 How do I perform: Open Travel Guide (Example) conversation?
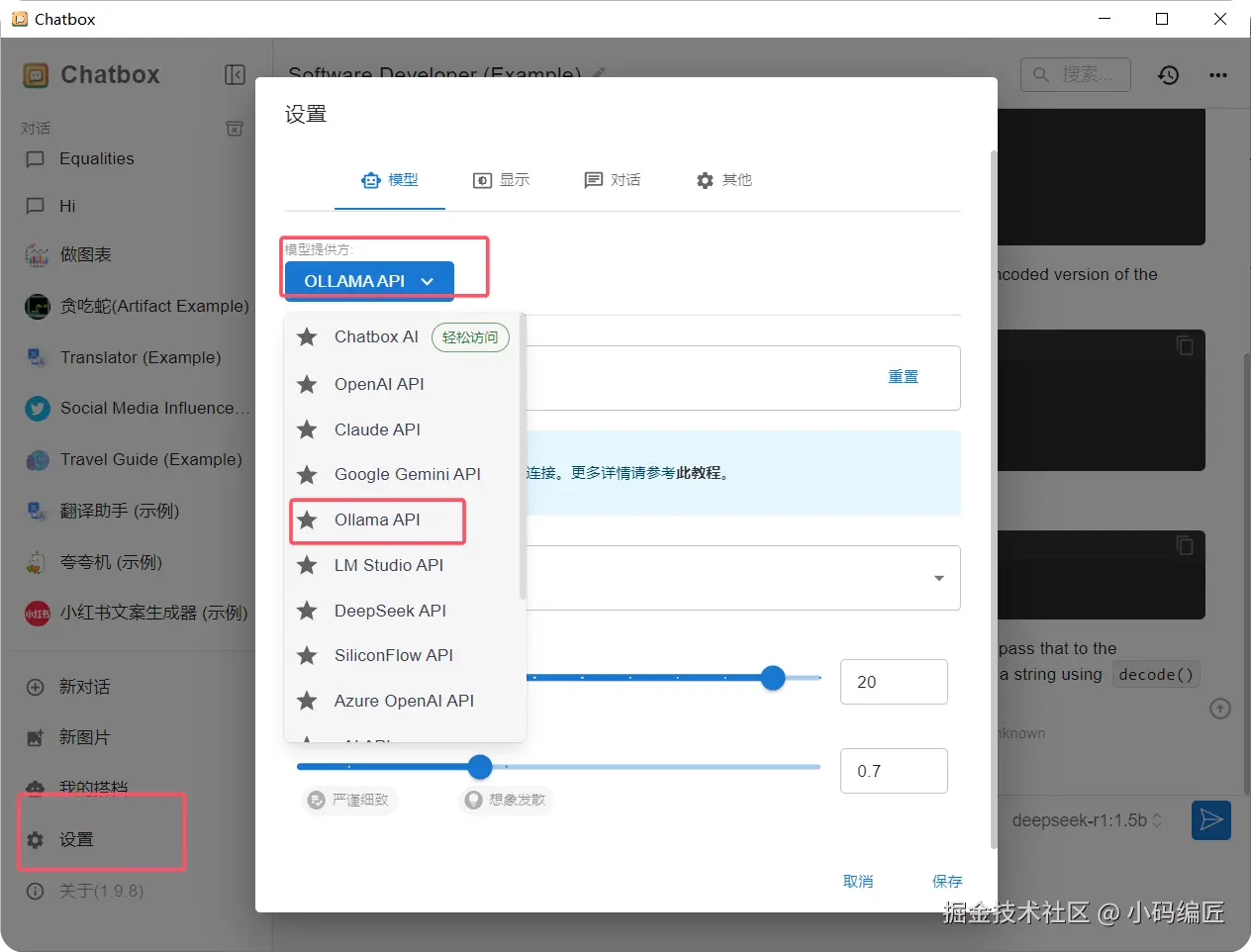point(137,459)
